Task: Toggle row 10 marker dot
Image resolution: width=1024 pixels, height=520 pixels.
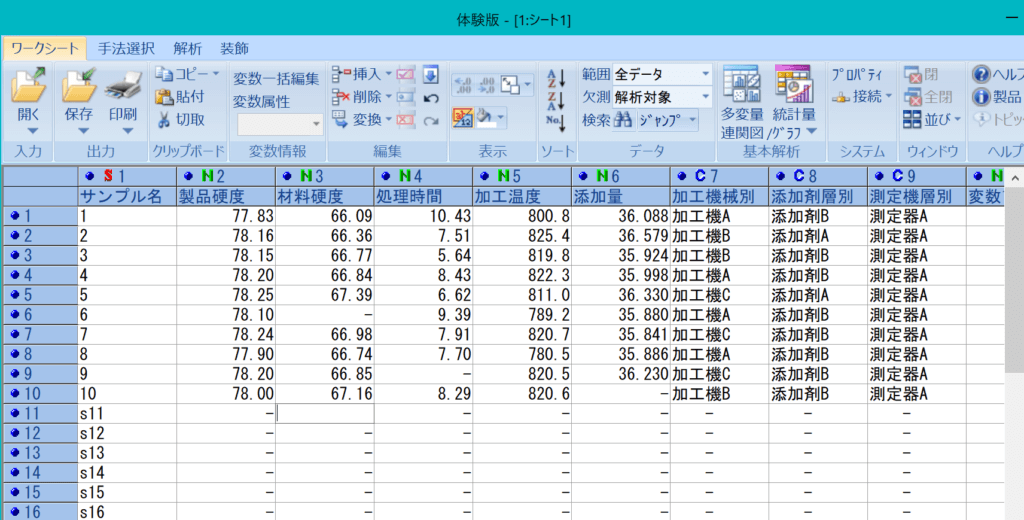Action: pyautogui.click(x=14, y=393)
